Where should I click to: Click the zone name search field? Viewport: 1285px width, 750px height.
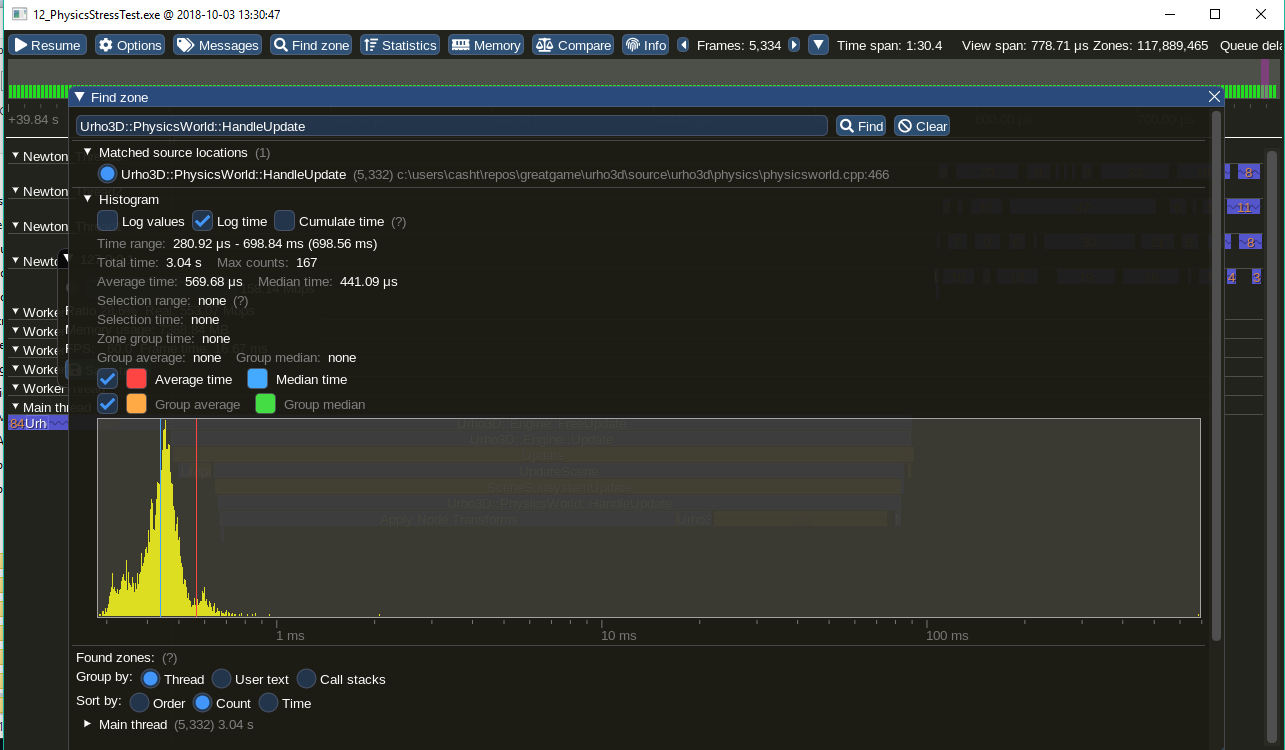click(x=452, y=126)
